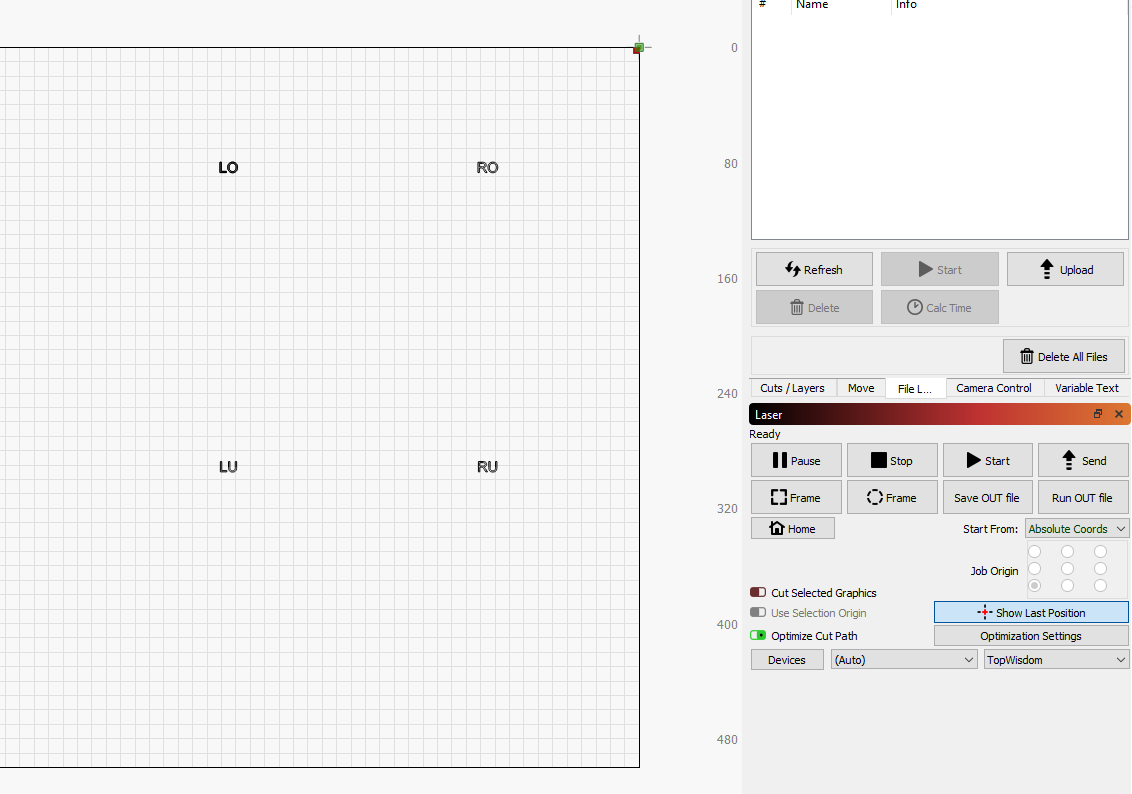Select the top-left Job Origin radio

click(x=1035, y=551)
